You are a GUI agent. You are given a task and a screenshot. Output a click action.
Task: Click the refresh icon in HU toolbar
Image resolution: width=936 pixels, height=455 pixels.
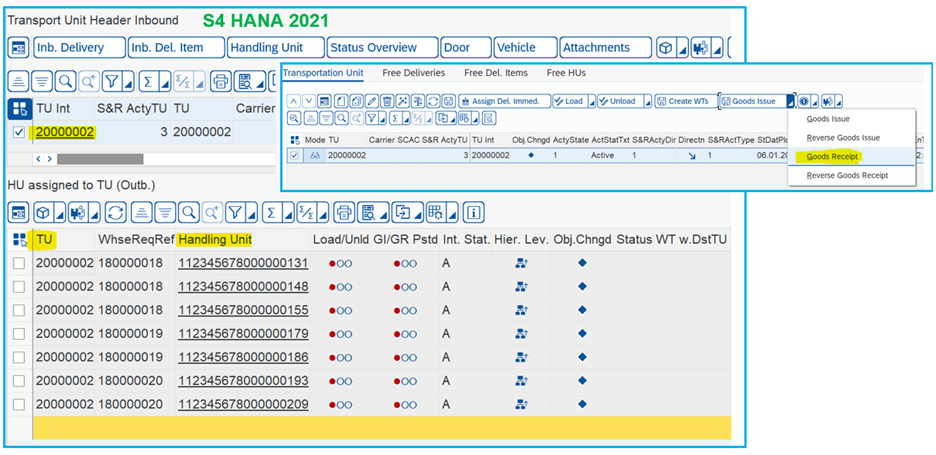[116, 212]
